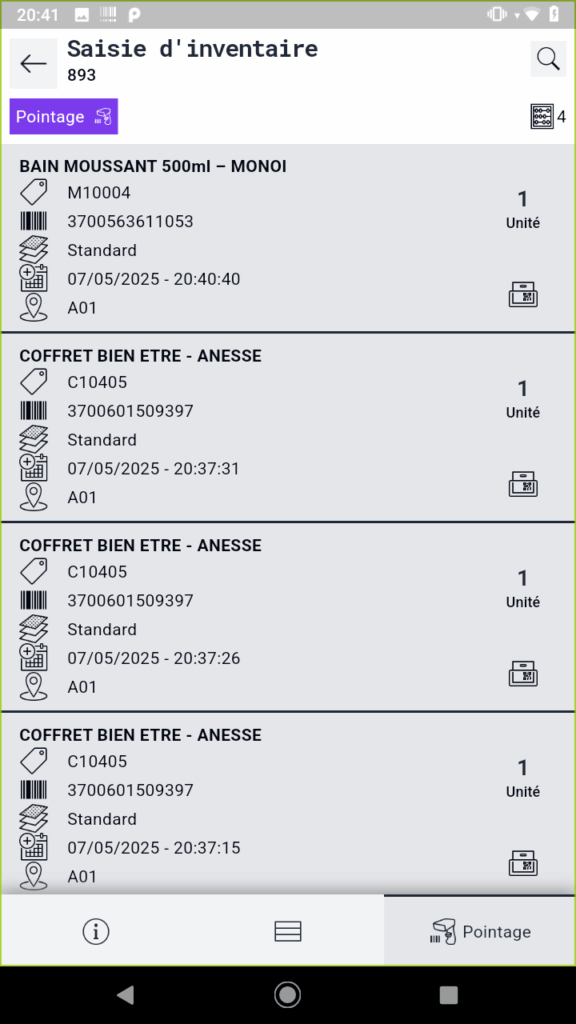Click the calendar icon beside 07/05/2025 - 20:40:40
576x1024 pixels.
coord(33,278)
